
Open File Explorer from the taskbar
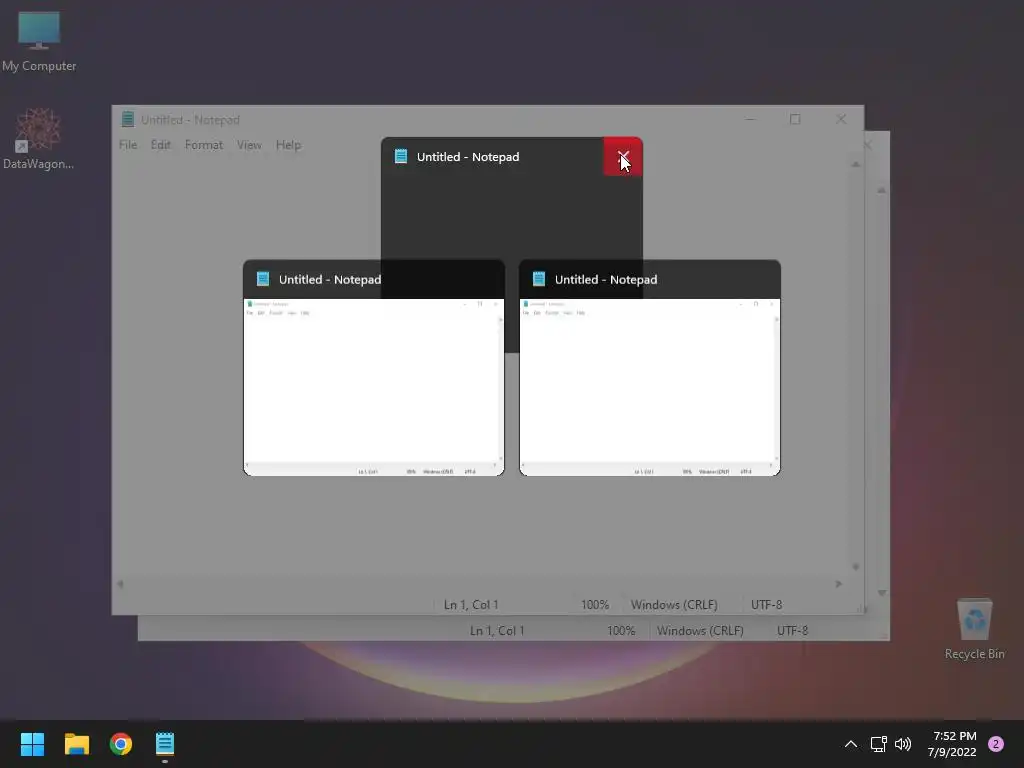coord(76,744)
